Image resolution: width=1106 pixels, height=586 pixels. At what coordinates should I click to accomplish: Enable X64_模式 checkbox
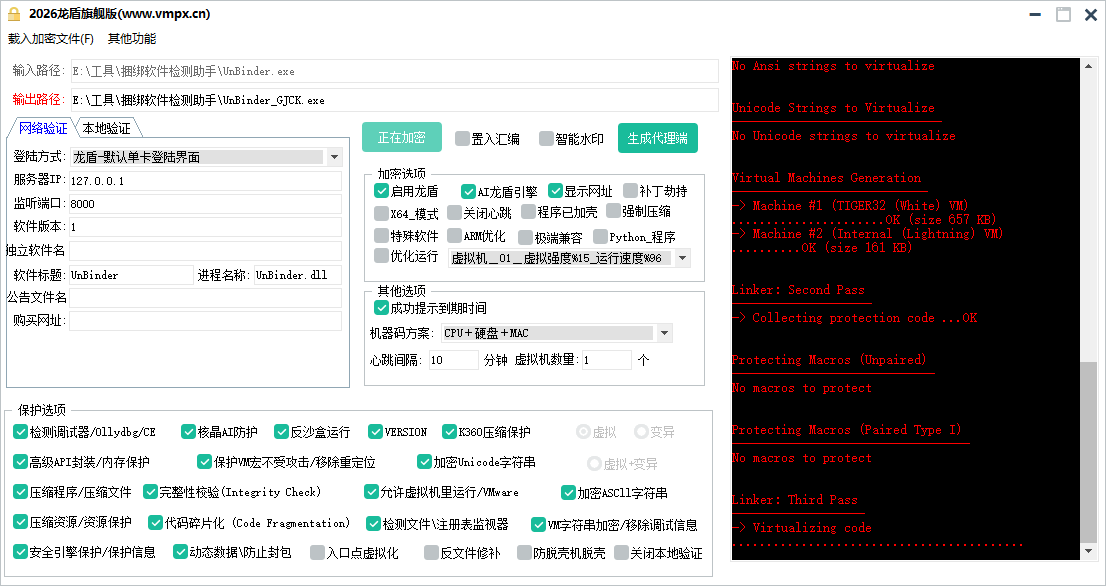(x=380, y=213)
